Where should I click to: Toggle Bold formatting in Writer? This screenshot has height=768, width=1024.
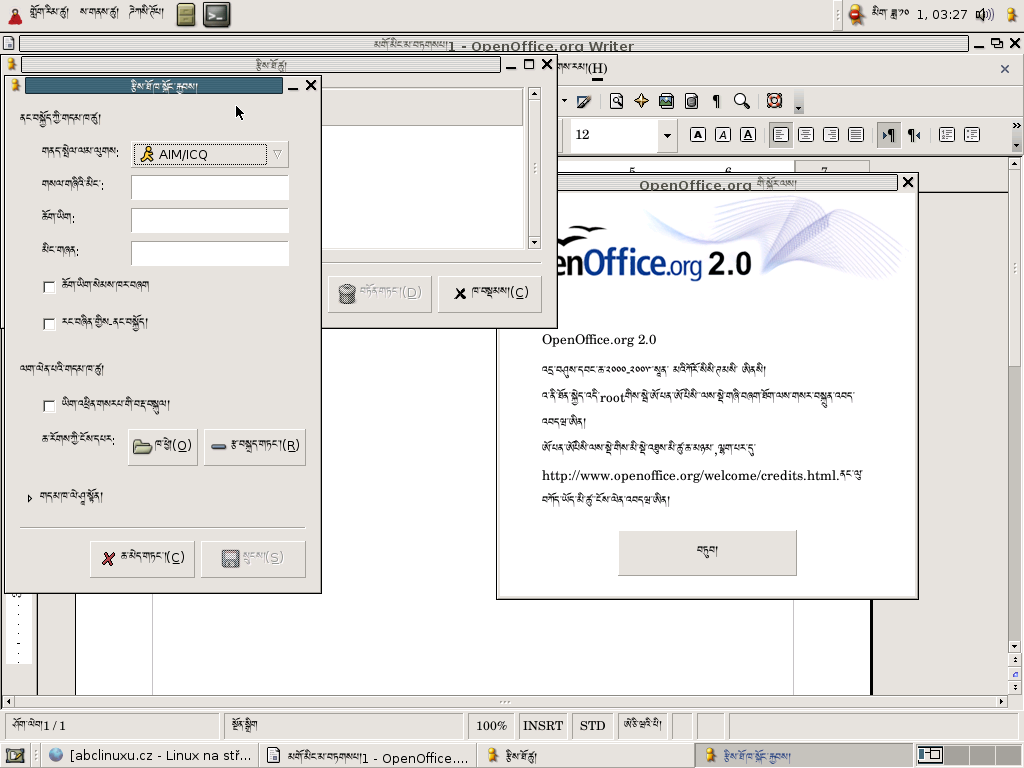(697, 135)
